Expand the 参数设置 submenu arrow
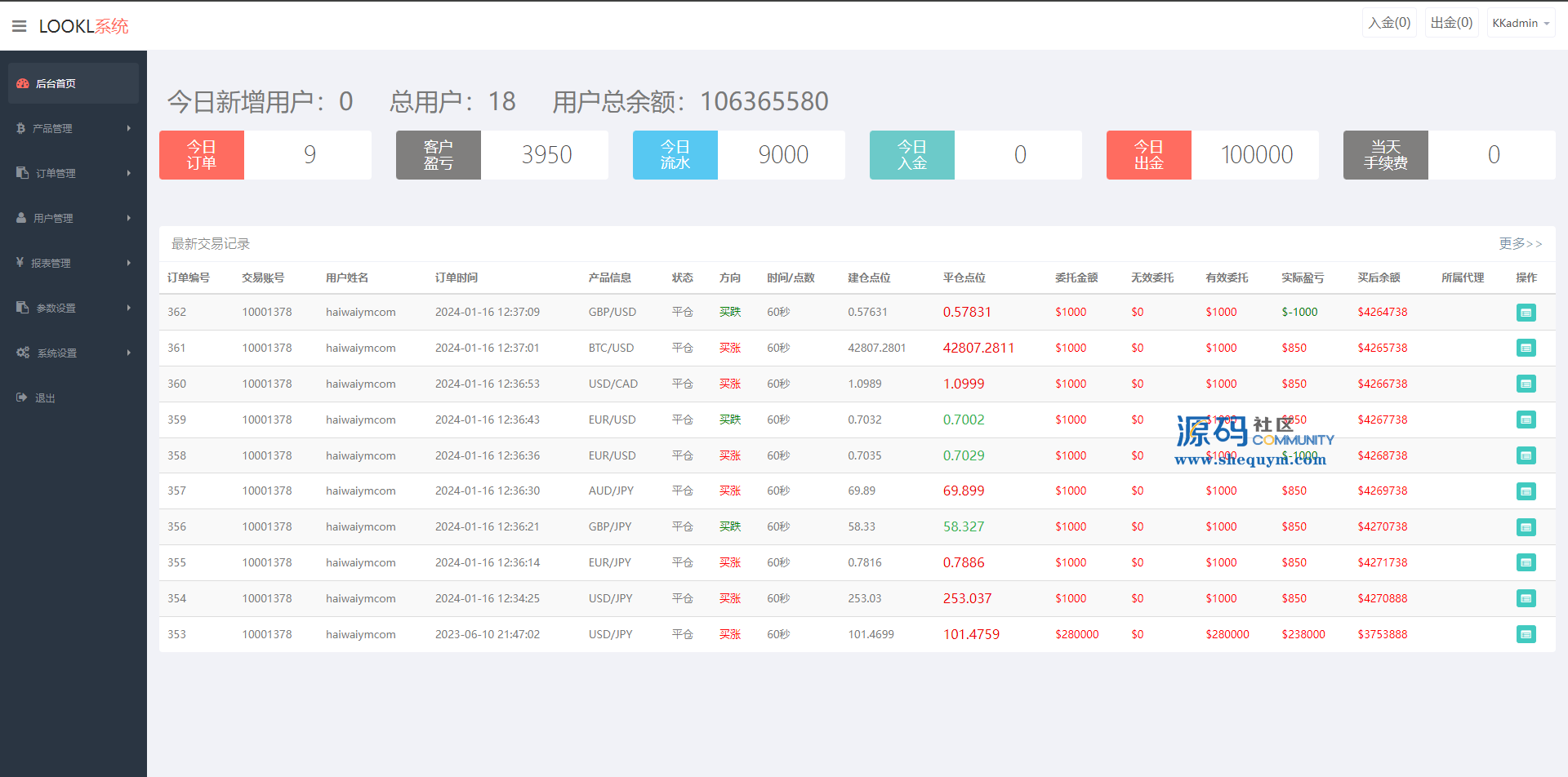Image resolution: width=1568 pixels, height=777 pixels. point(129,308)
